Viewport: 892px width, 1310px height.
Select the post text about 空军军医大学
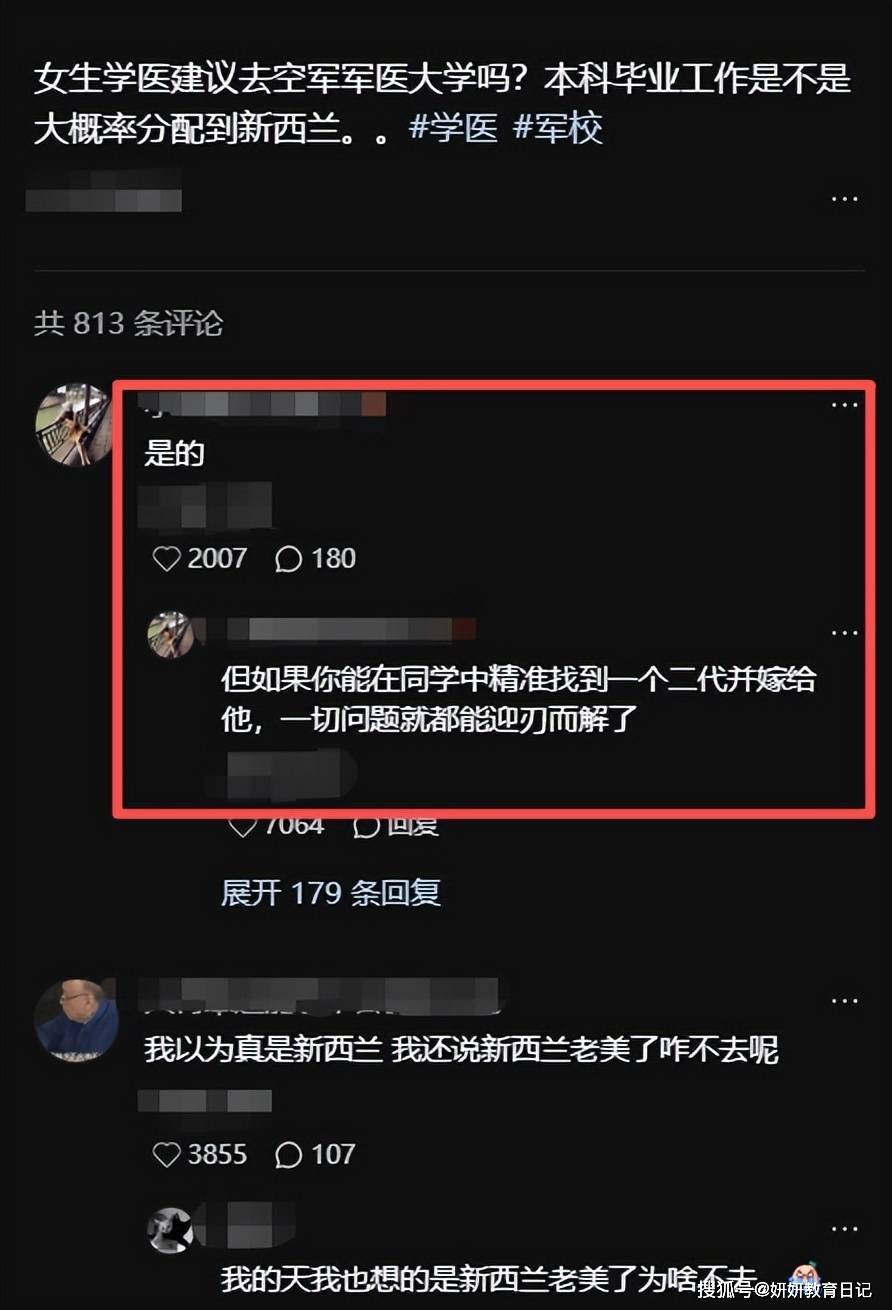pyautogui.click(x=442, y=104)
